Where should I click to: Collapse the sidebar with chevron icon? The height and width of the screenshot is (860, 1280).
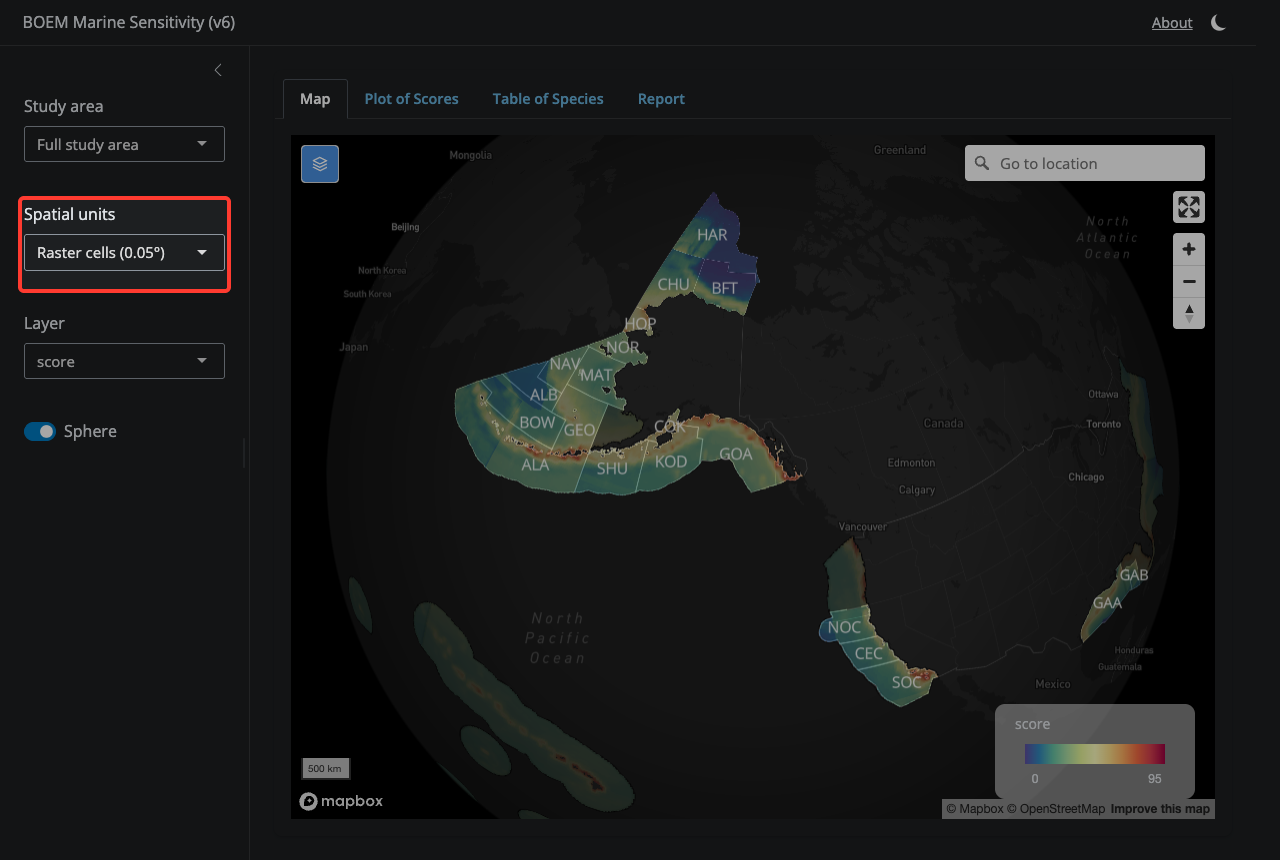pyautogui.click(x=218, y=70)
